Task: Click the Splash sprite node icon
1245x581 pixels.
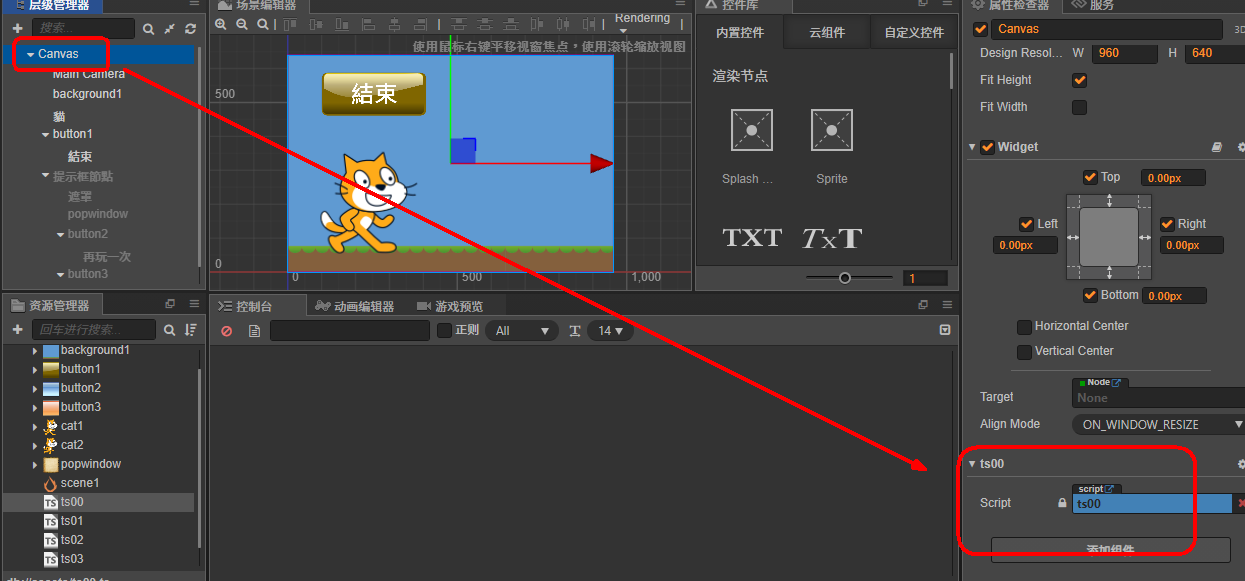Action: pyautogui.click(x=752, y=130)
